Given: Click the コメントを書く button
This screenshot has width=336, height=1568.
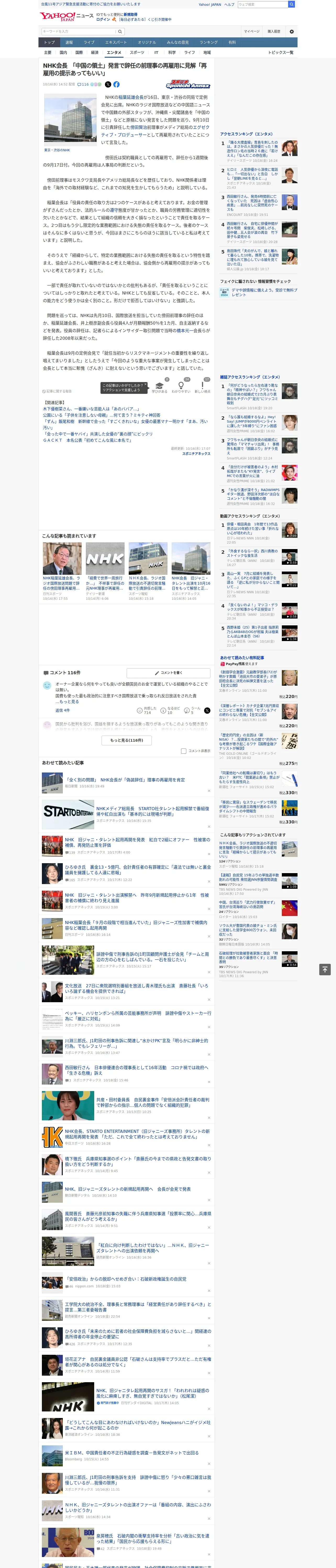Looking at the screenshot, I should click(168, 673).
